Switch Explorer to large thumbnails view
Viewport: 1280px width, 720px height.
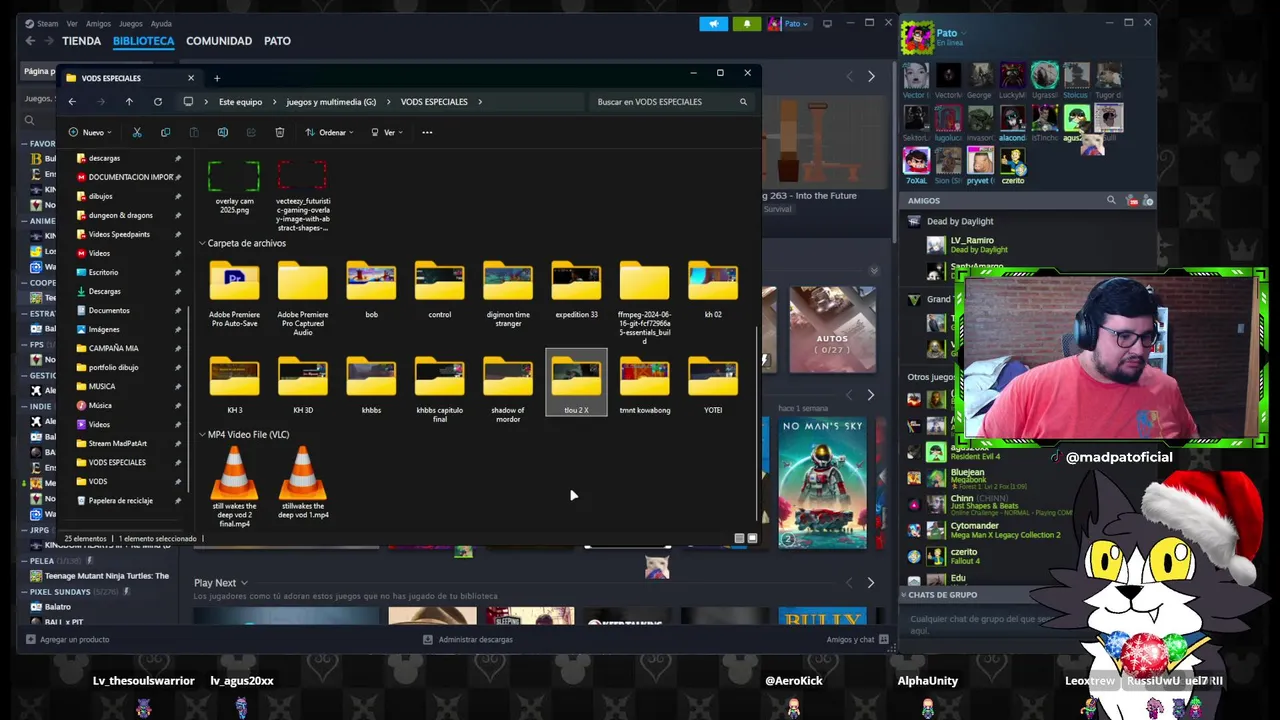pos(752,538)
